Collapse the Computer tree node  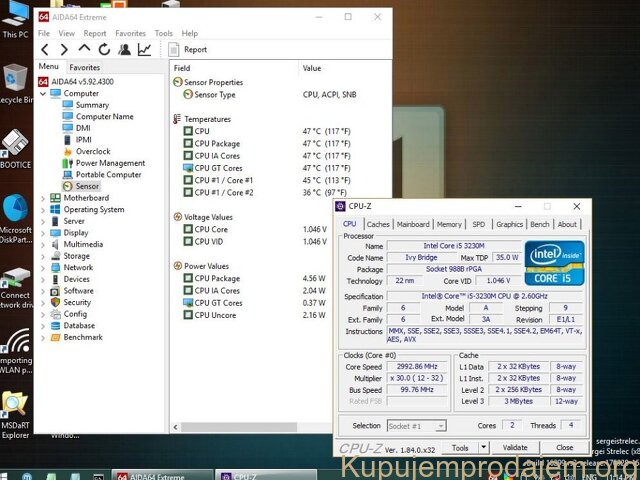pos(43,93)
